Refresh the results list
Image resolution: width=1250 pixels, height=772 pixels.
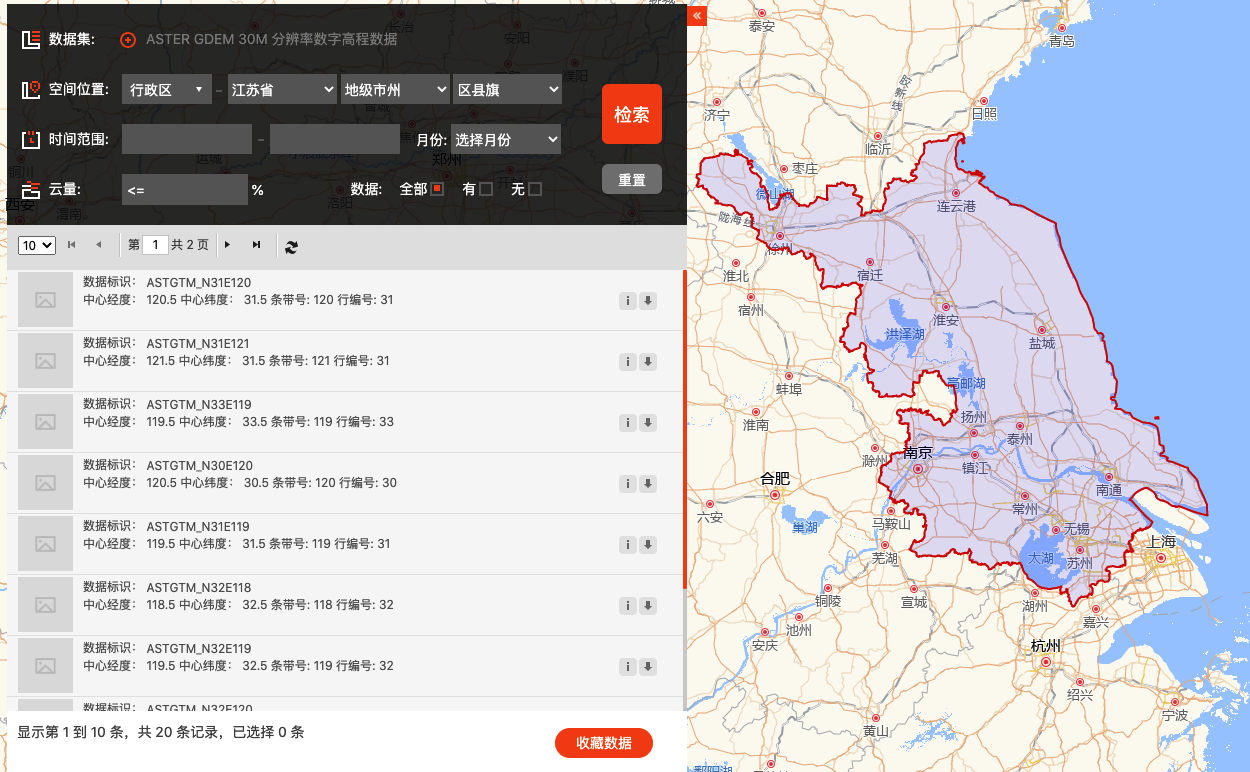click(291, 246)
